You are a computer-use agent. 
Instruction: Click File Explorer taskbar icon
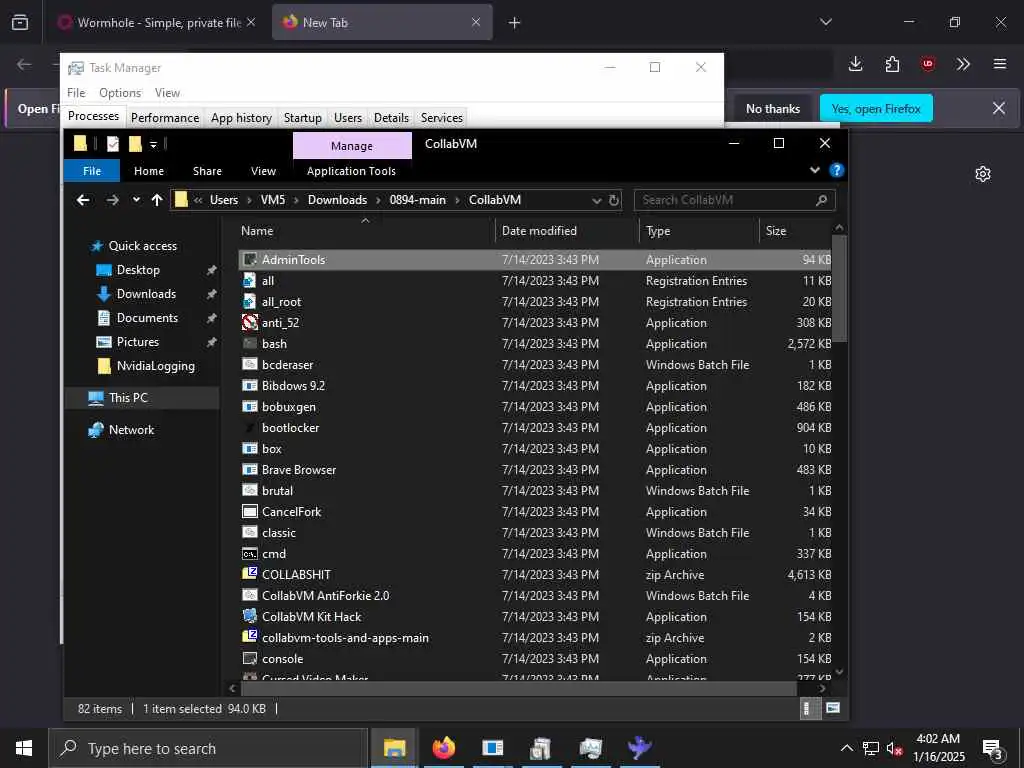pyautogui.click(x=394, y=748)
